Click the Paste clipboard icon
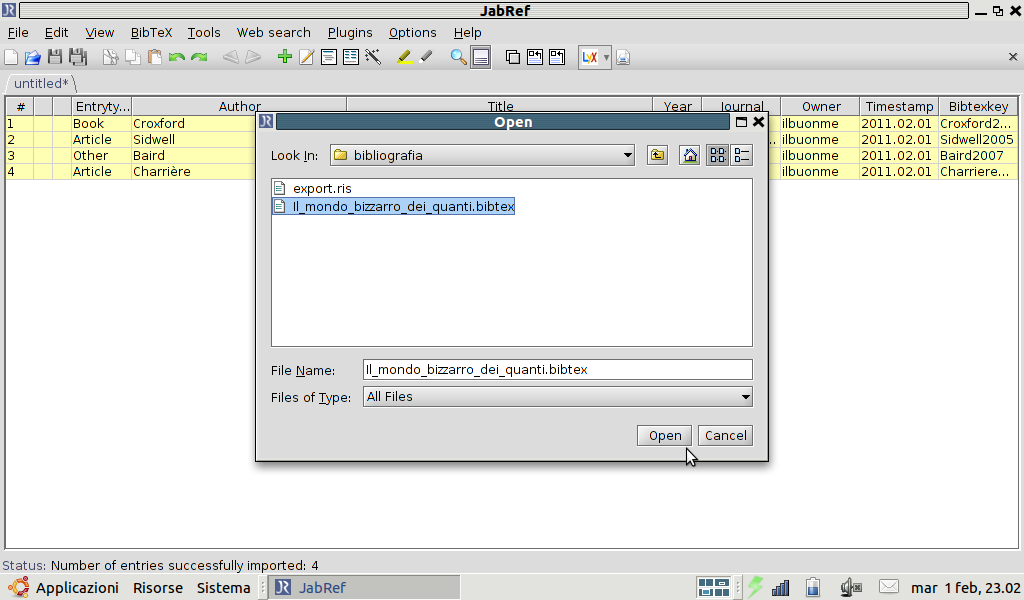 click(x=155, y=57)
